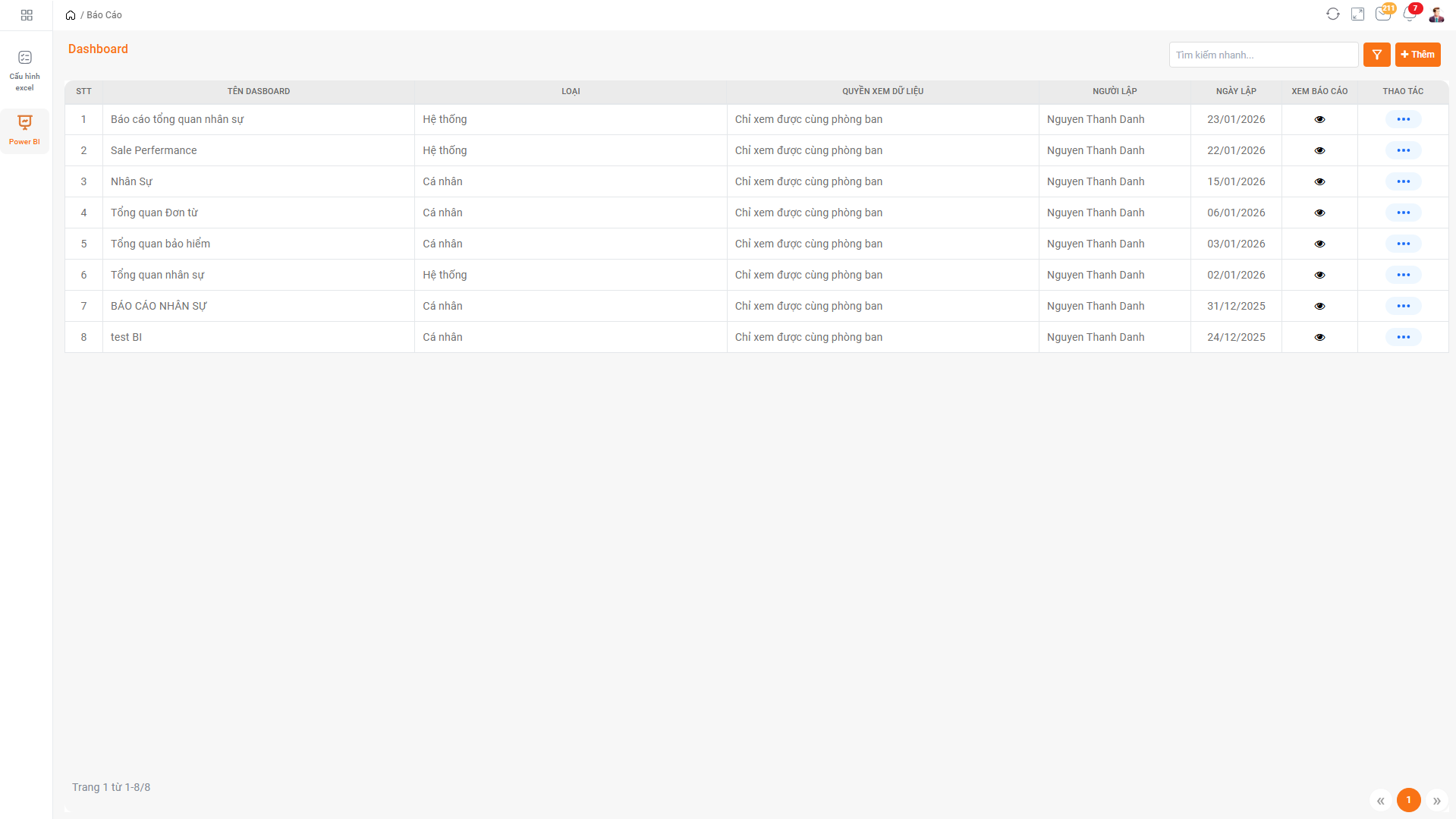
Task: Click eye icon for Nhân Sự row
Action: [1319, 181]
